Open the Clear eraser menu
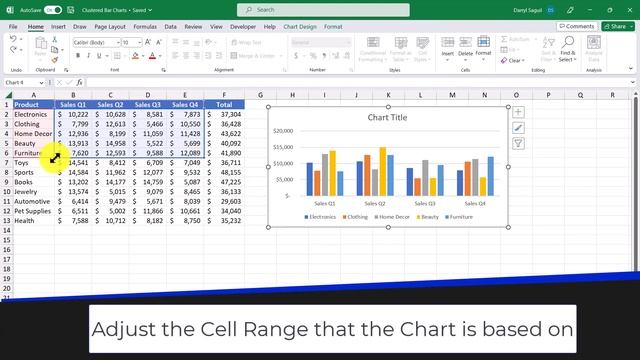640x360 pixels. [513, 60]
